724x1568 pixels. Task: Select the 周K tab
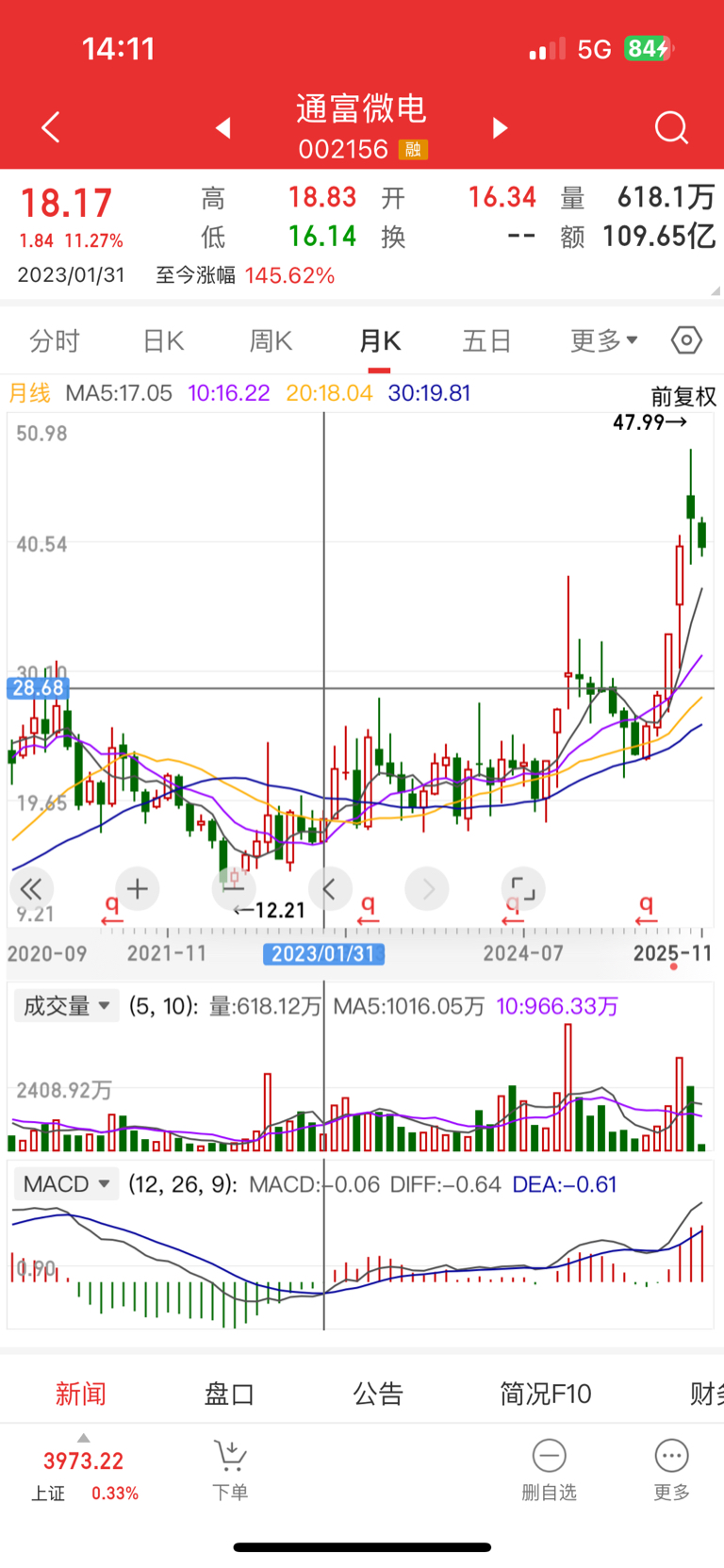(x=271, y=340)
